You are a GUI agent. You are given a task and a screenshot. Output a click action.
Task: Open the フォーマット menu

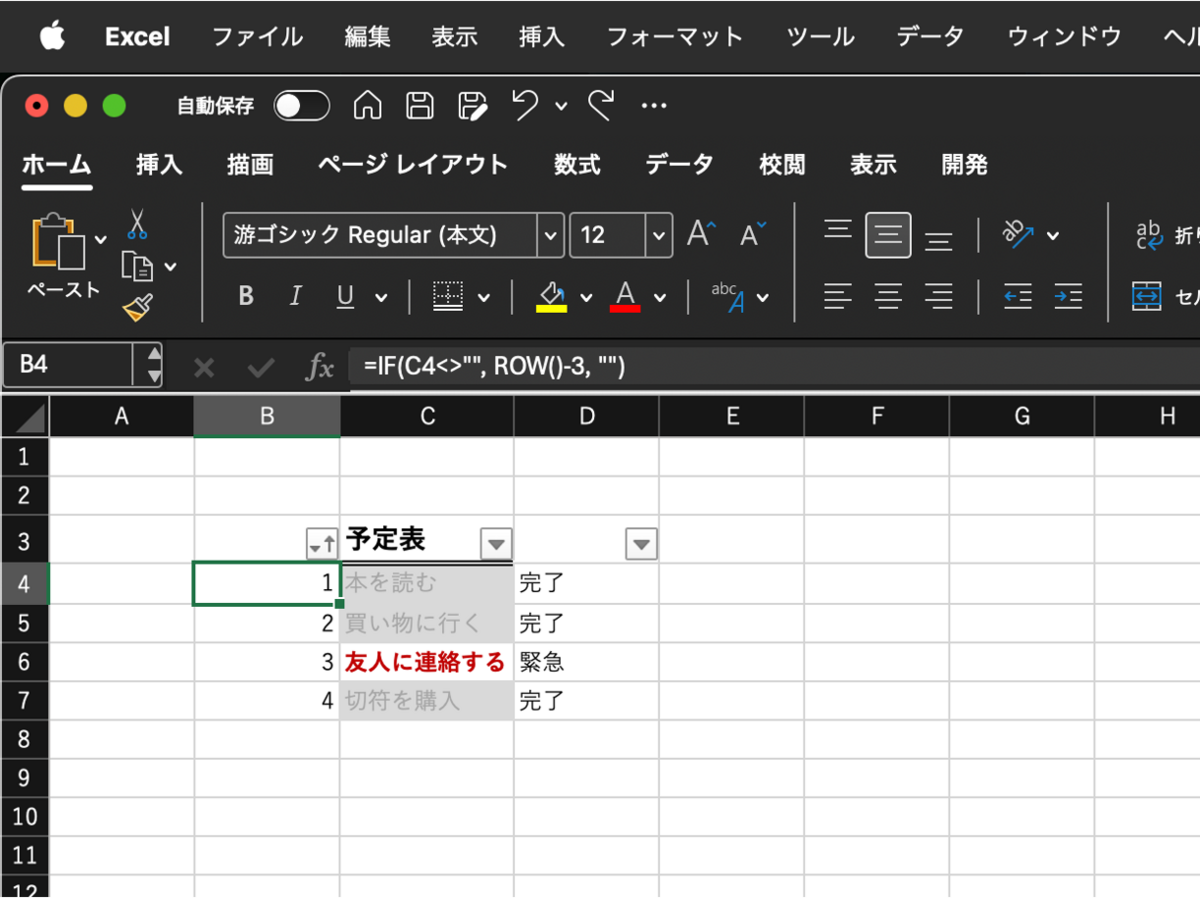tap(675, 37)
